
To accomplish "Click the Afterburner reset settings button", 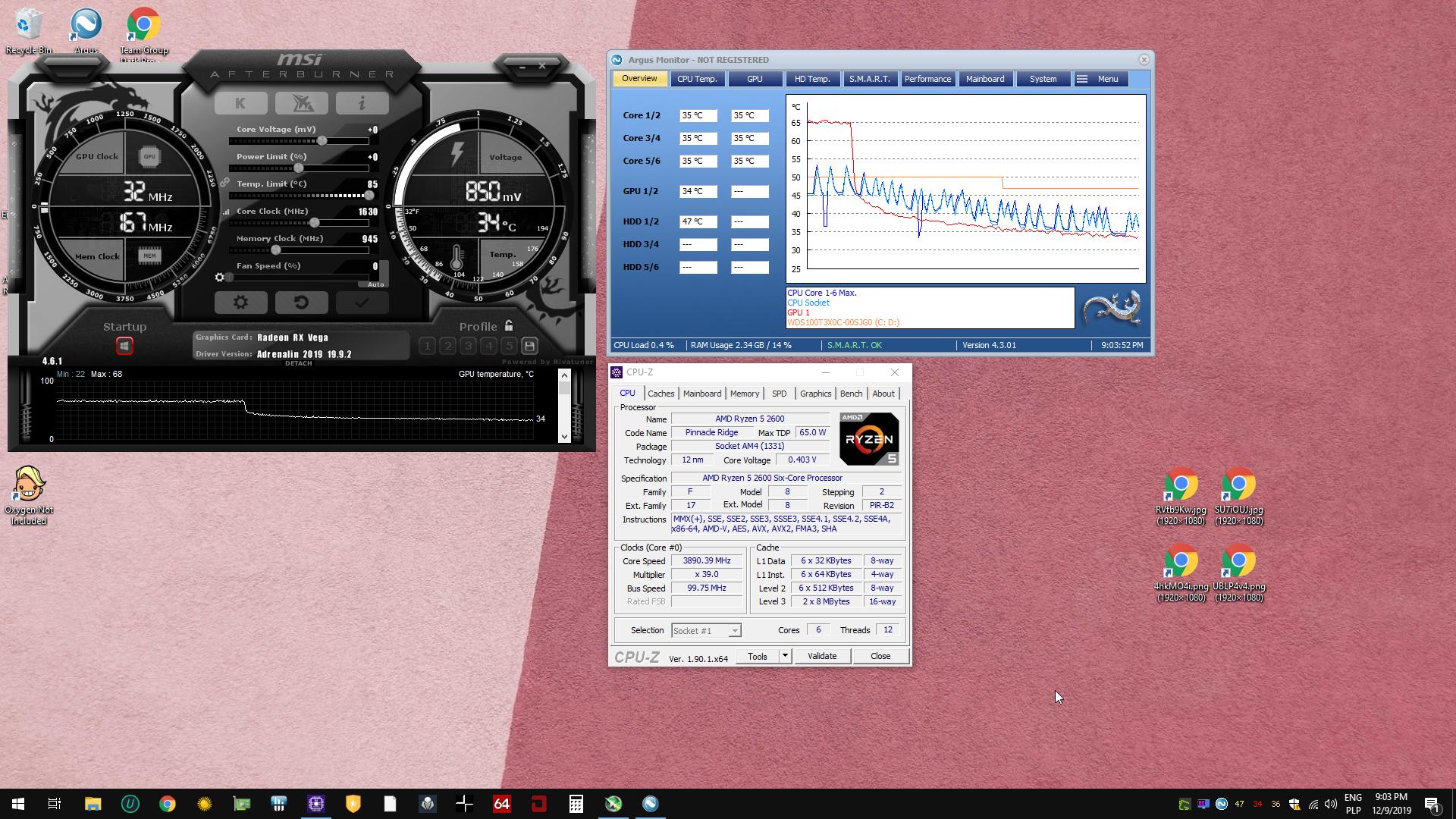I will [x=301, y=303].
